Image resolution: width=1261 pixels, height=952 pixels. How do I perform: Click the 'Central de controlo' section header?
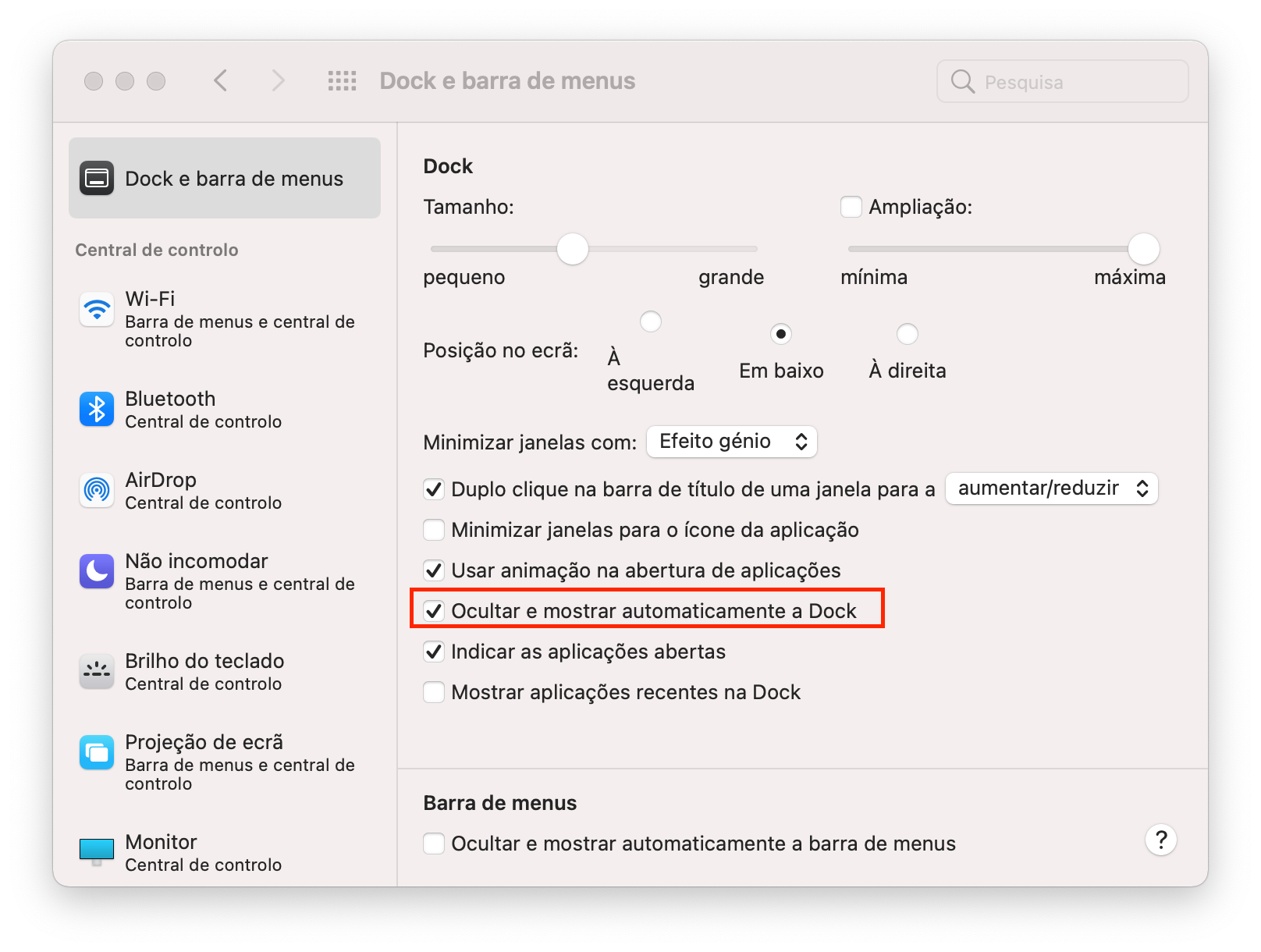point(157,250)
